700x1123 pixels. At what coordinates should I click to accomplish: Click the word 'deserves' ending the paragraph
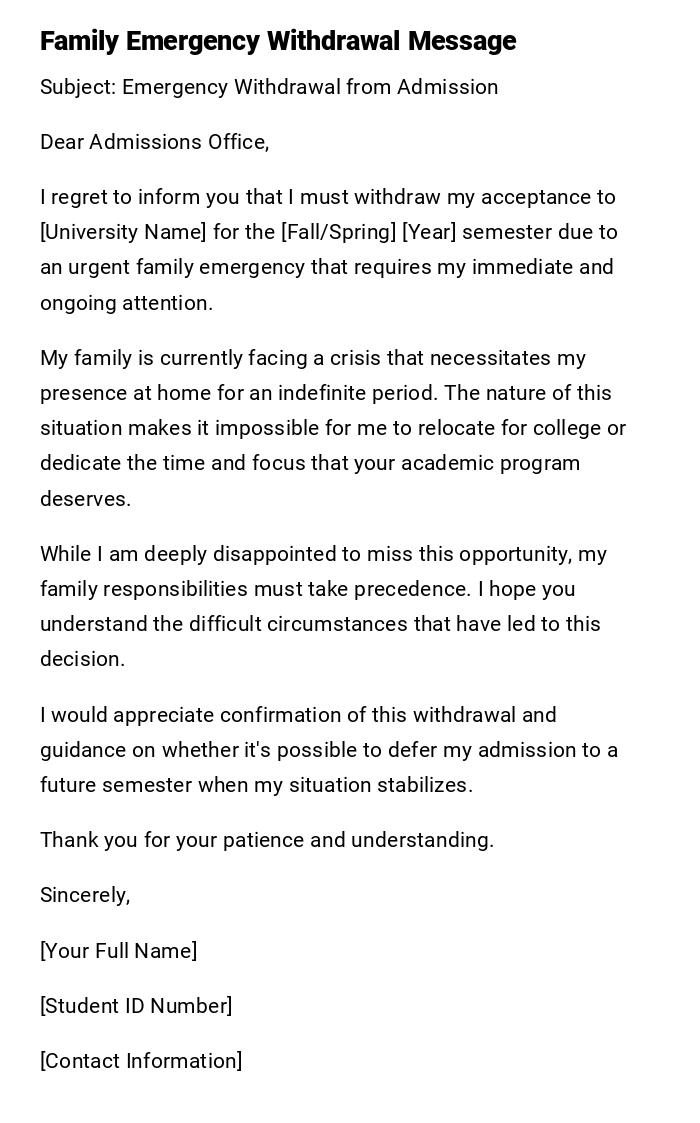click(x=85, y=499)
